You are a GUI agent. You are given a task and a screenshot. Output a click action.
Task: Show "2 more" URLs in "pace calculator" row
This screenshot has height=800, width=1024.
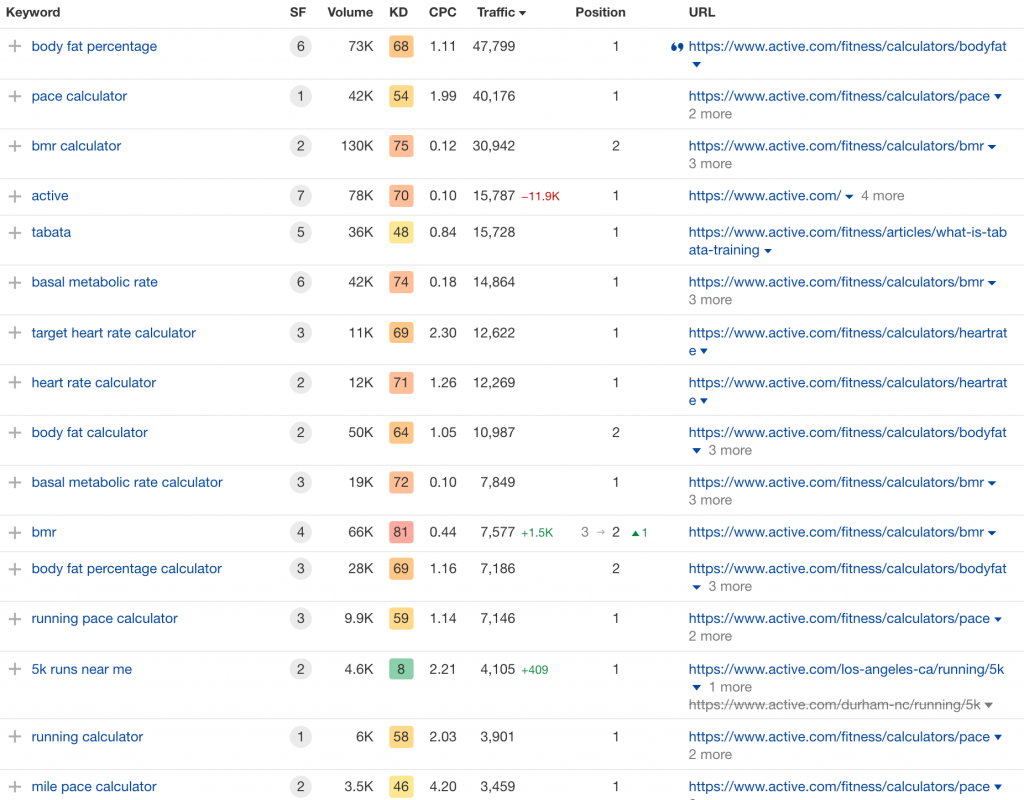click(x=710, y=114)
